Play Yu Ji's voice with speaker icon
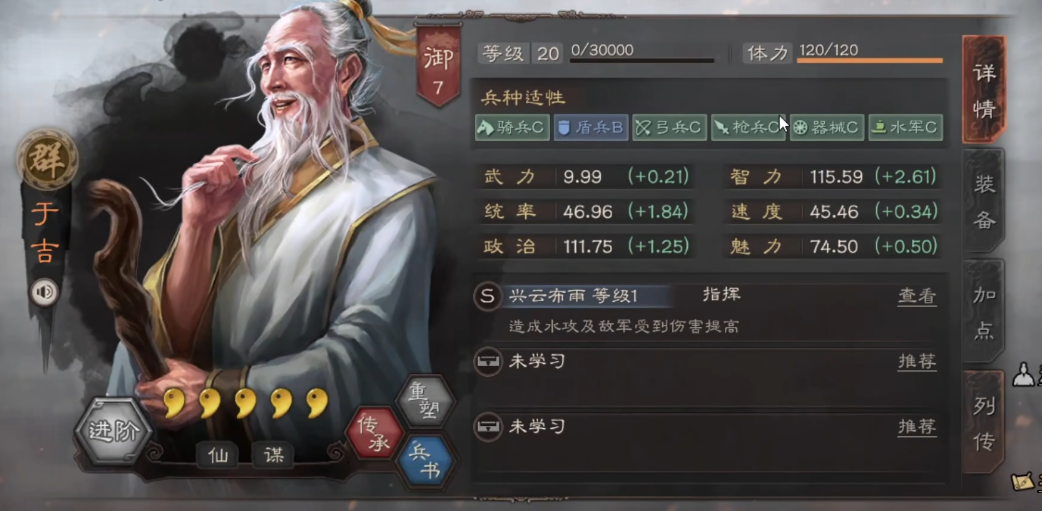The height and width of the screenshot is (511, 1042). [x=45, y=292]
